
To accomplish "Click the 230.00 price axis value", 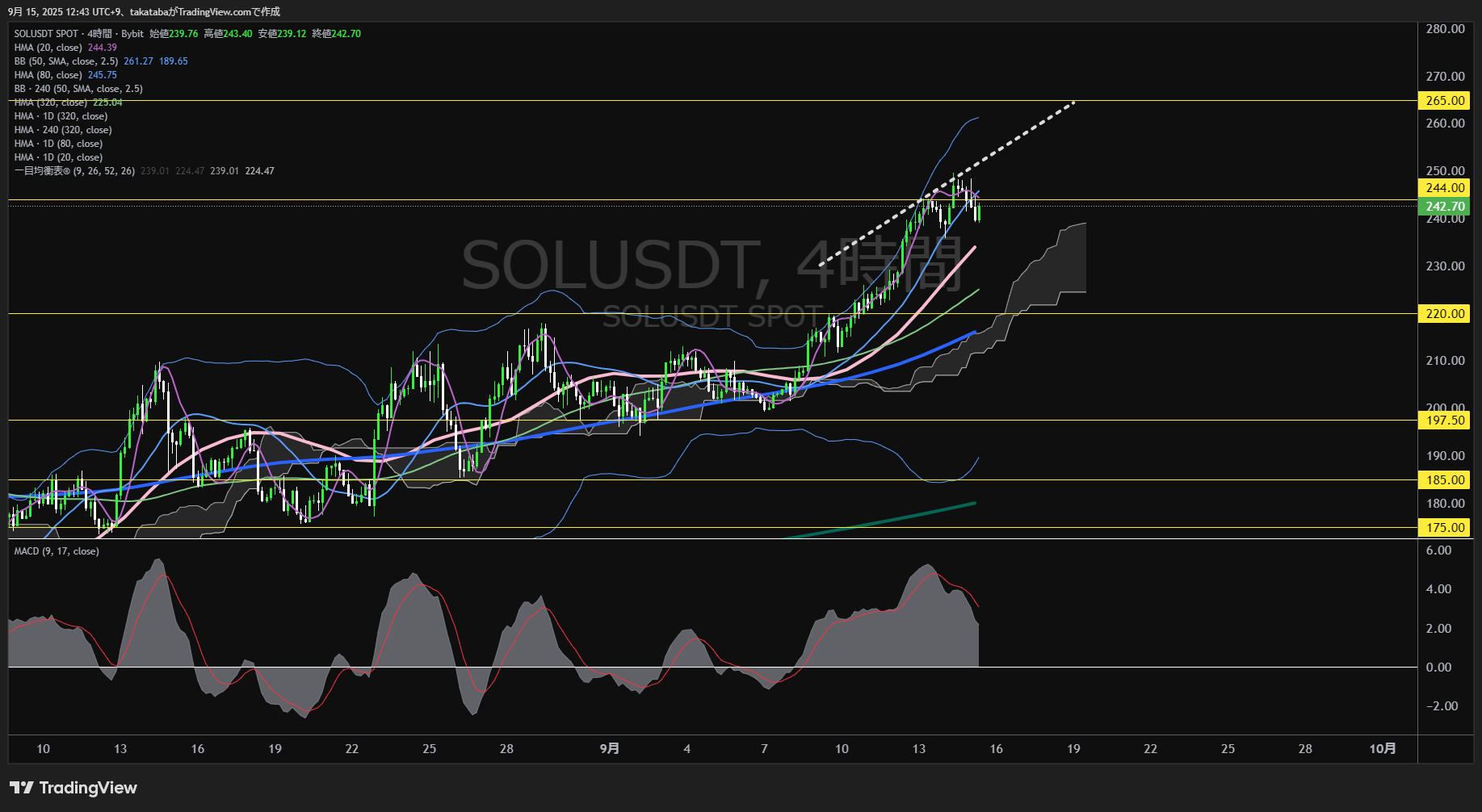I will 1445,266.
